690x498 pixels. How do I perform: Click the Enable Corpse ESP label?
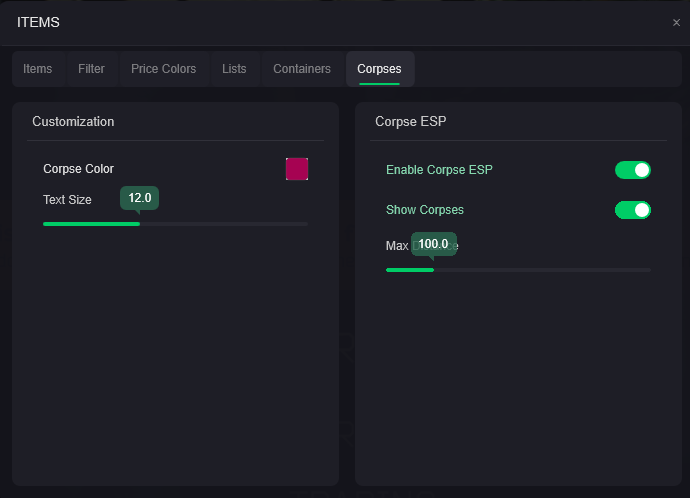click(439, 170)
